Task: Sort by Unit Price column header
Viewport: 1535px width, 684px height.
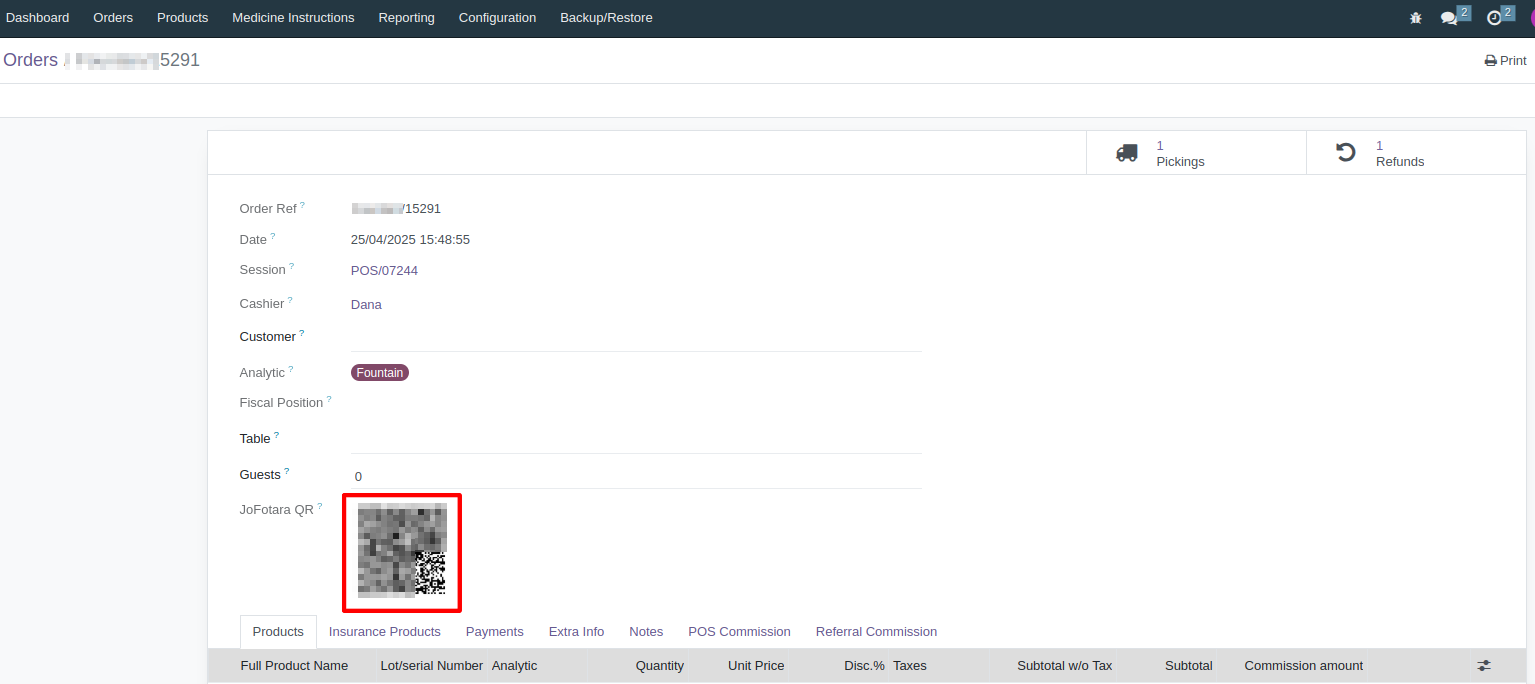Action: pyautogui.click(x=756, y=666)
